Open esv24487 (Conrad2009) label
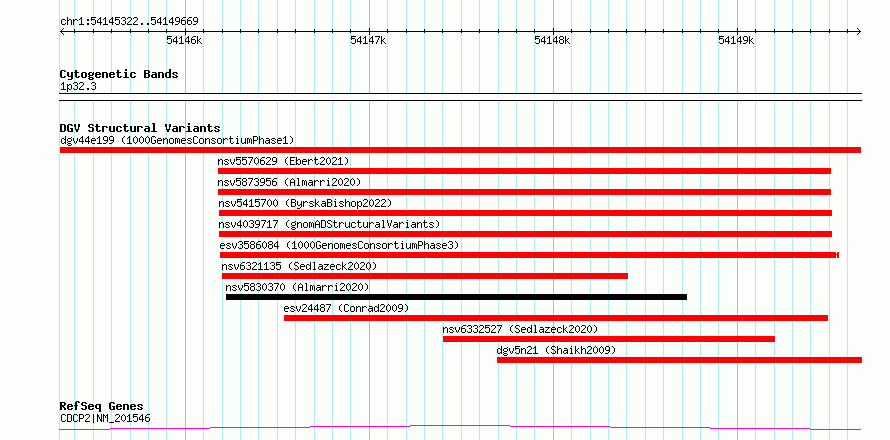Viewport: 890px width, 440px height. point(346,308)
